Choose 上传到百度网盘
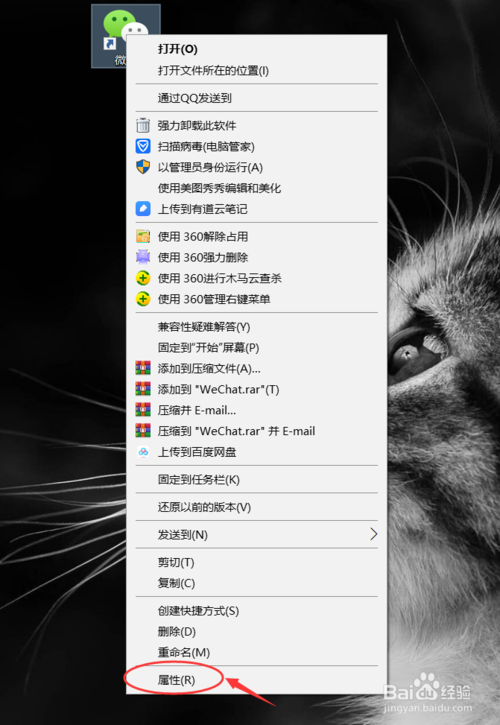Screen dimensions: 500x725 pyautogui.click(x=256, y=452)
